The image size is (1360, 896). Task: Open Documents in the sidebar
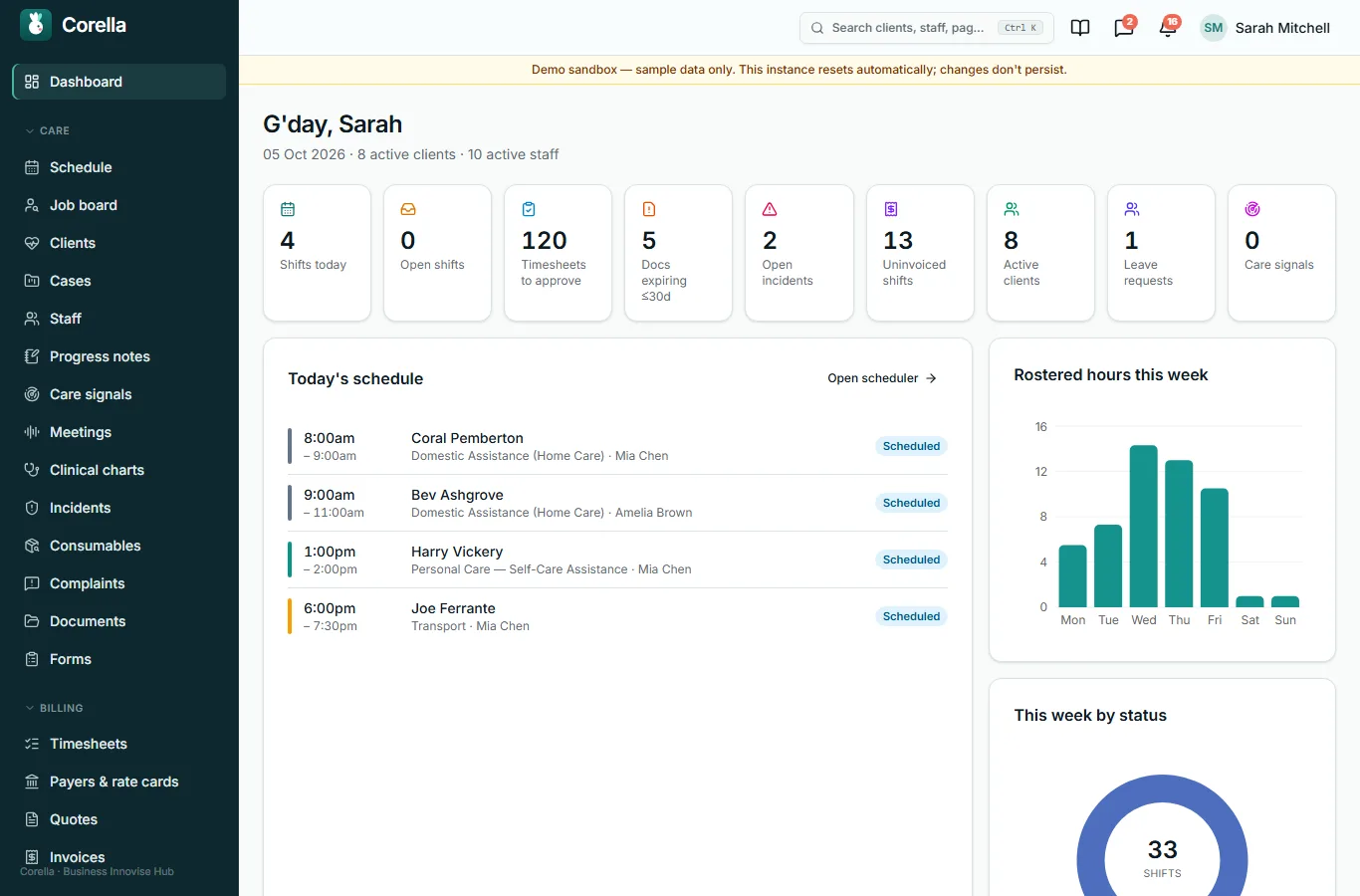click(x=119, y=621)
